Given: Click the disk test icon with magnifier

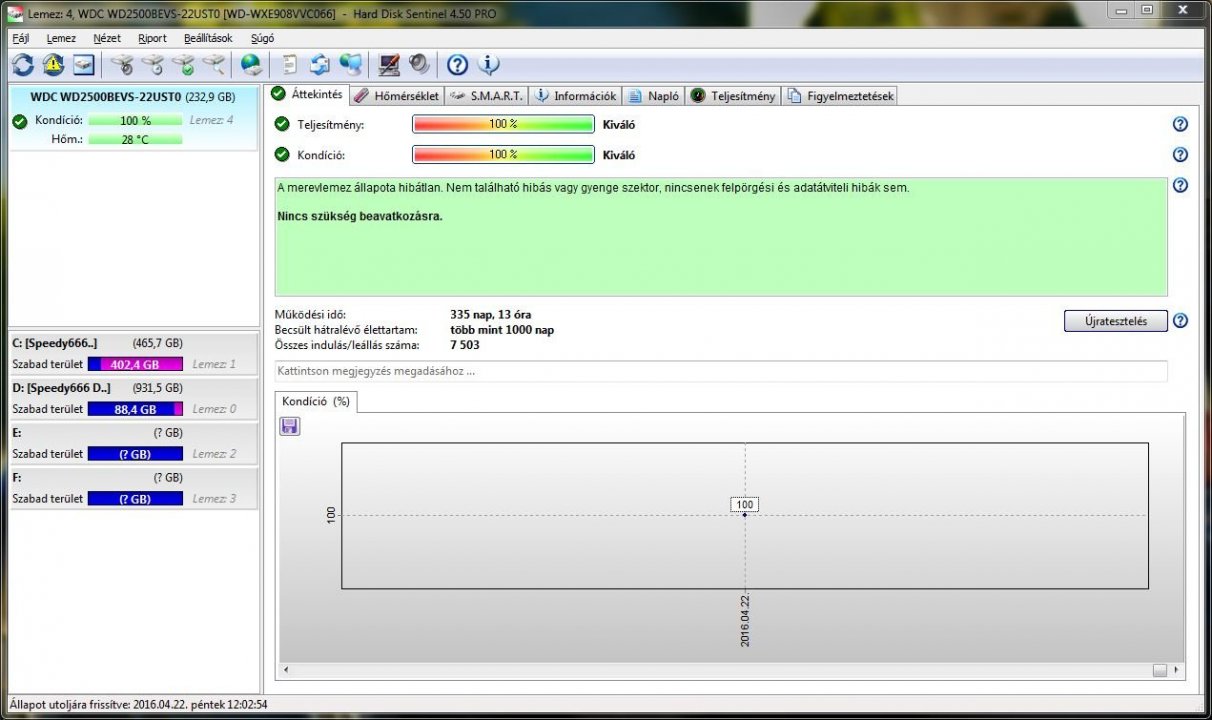Looking at the screenshot, I should [x=213, y=65].
